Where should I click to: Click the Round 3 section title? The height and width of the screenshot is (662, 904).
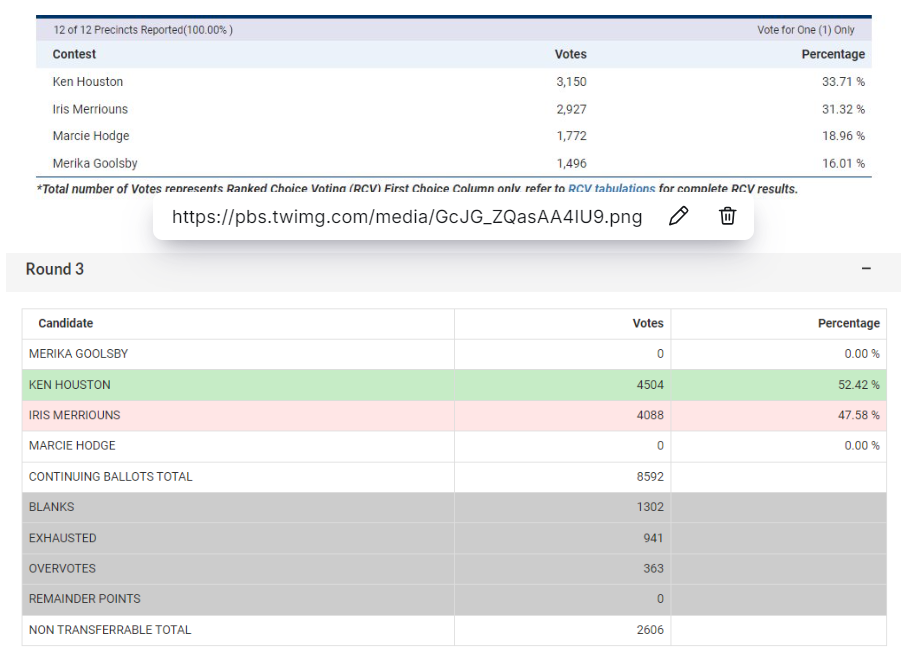pyautogui.click(x=55, y=269)
